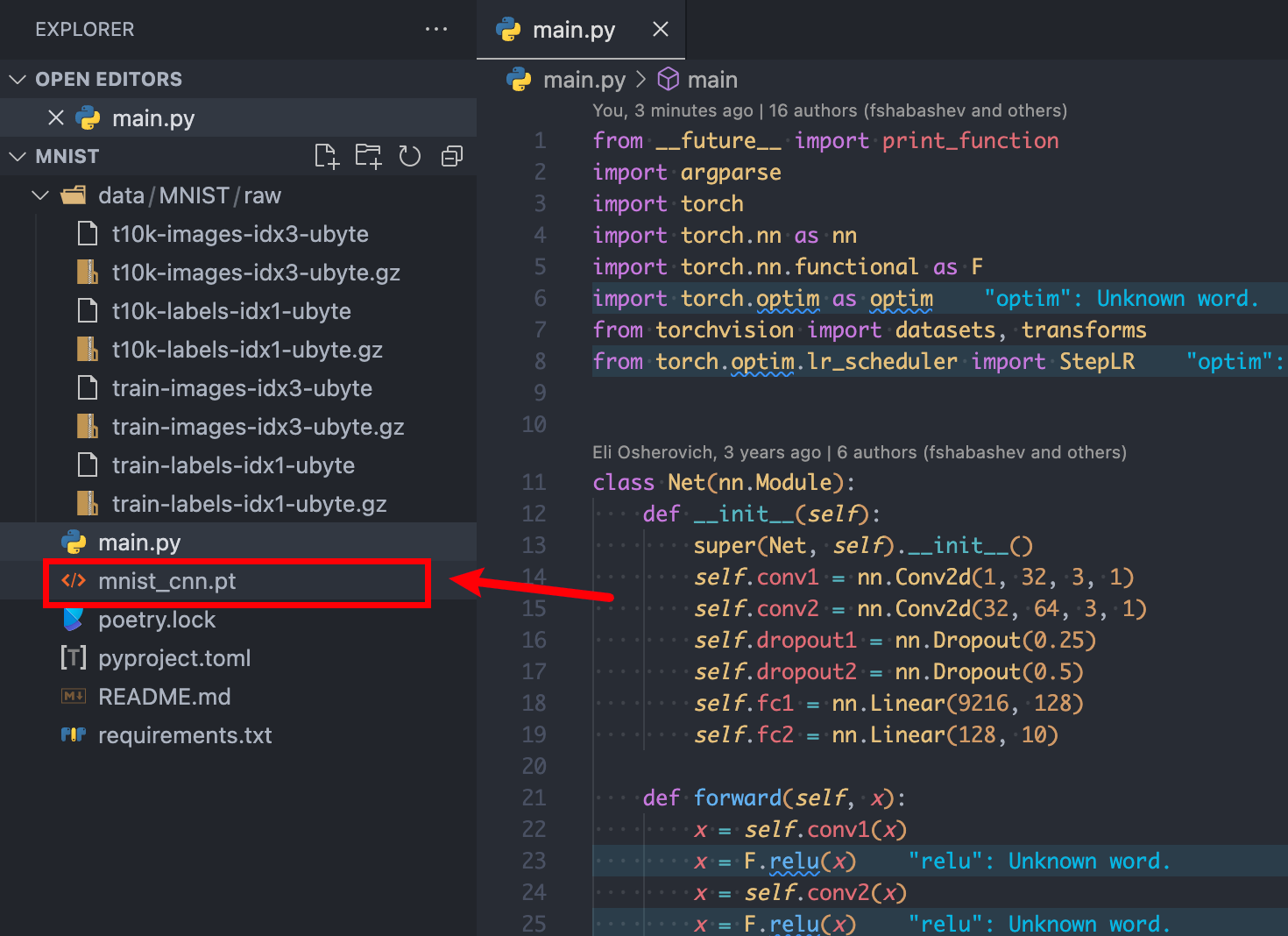Collapse all folders in explorer
The height and width of the screenshot is (936, 1288).
(452, 156)
